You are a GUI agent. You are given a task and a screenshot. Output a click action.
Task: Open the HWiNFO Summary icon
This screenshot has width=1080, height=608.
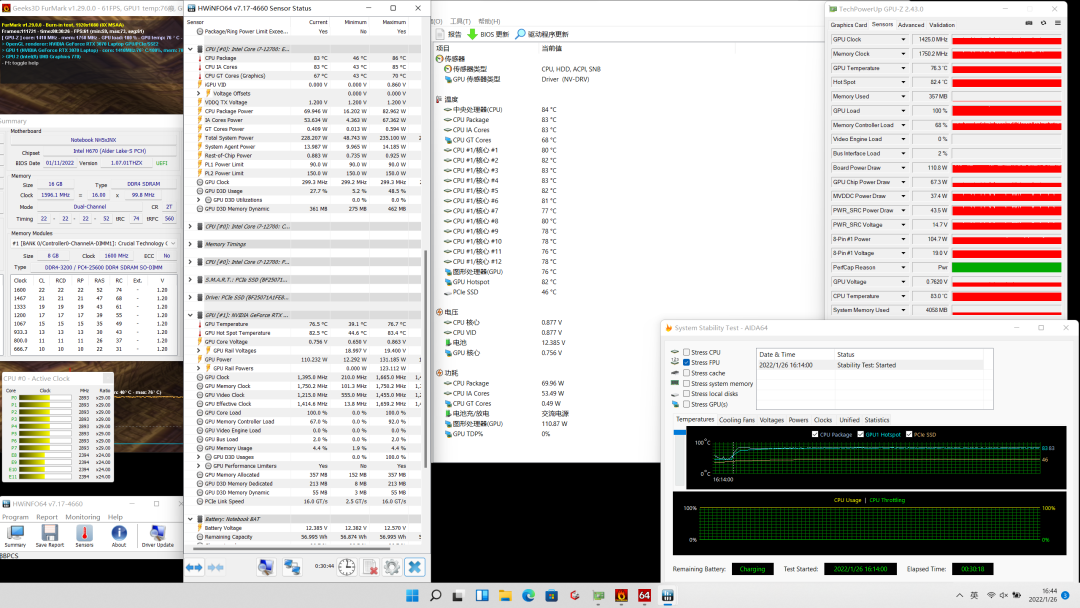point(16,534)
